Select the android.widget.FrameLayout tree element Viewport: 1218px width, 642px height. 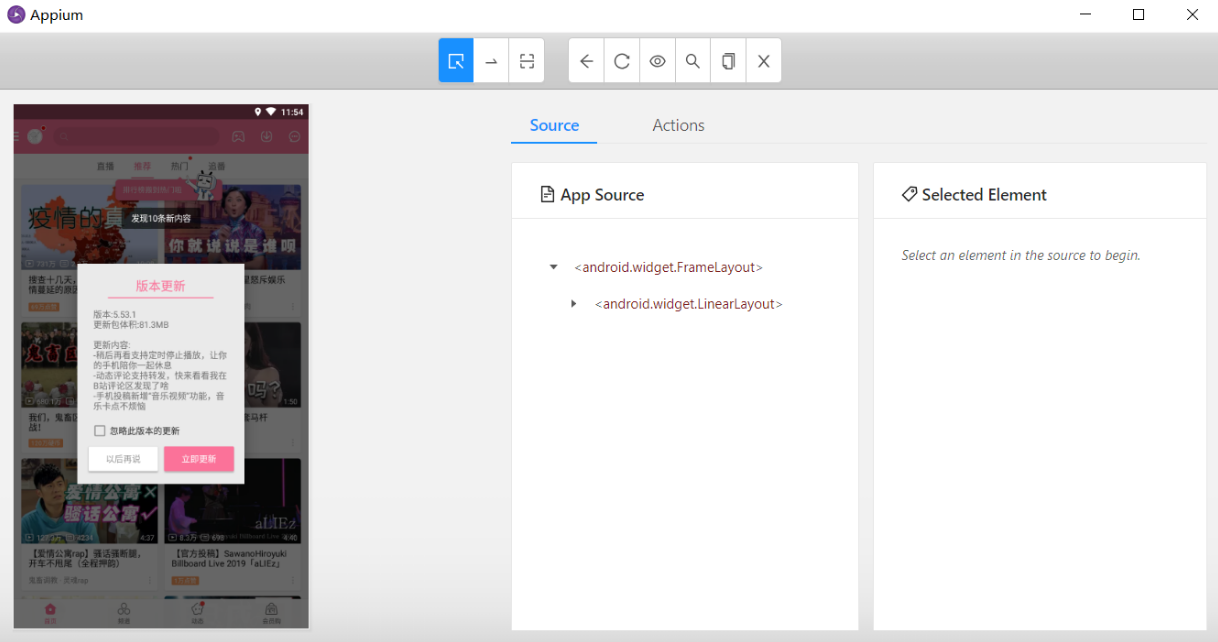tap(668, 267)
